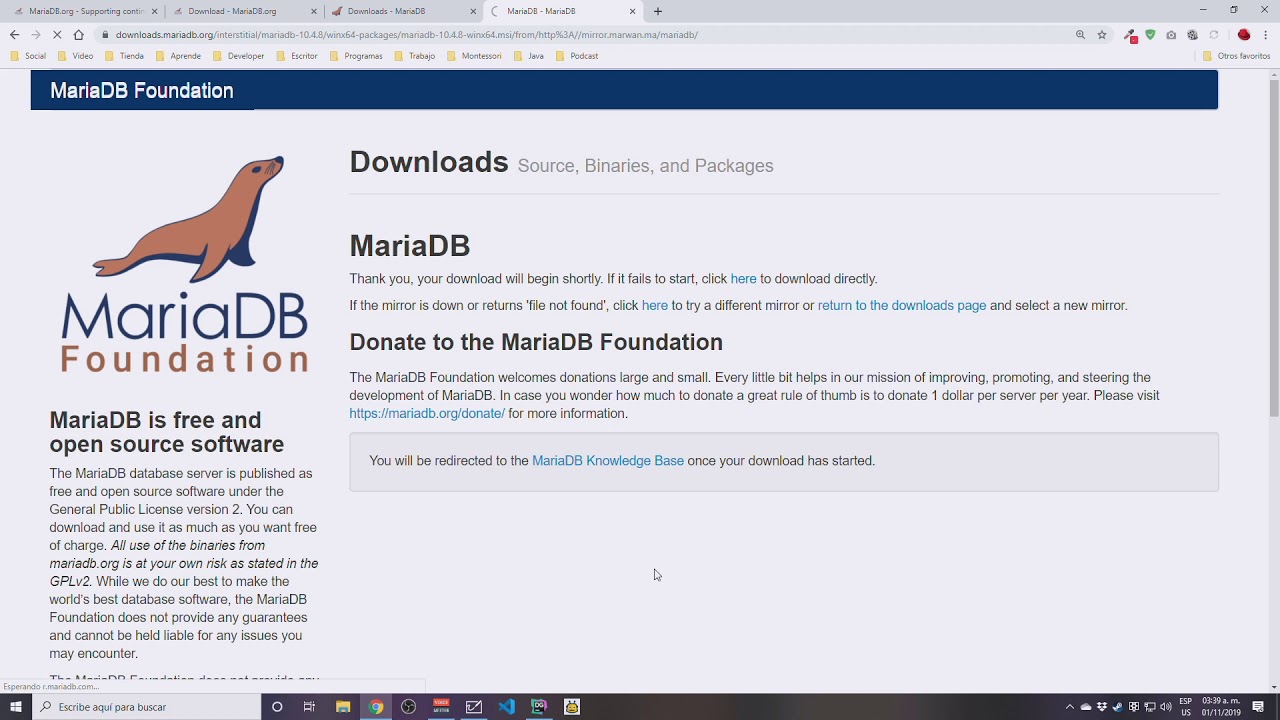Click the greyed sync refresh extension
The image size is (1280, 720).
pos(1214,35)
